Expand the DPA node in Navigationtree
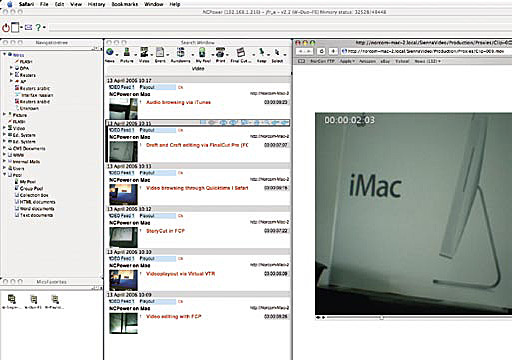The height and width of the screenshot is (360, 512). click(x=11, y=68)
